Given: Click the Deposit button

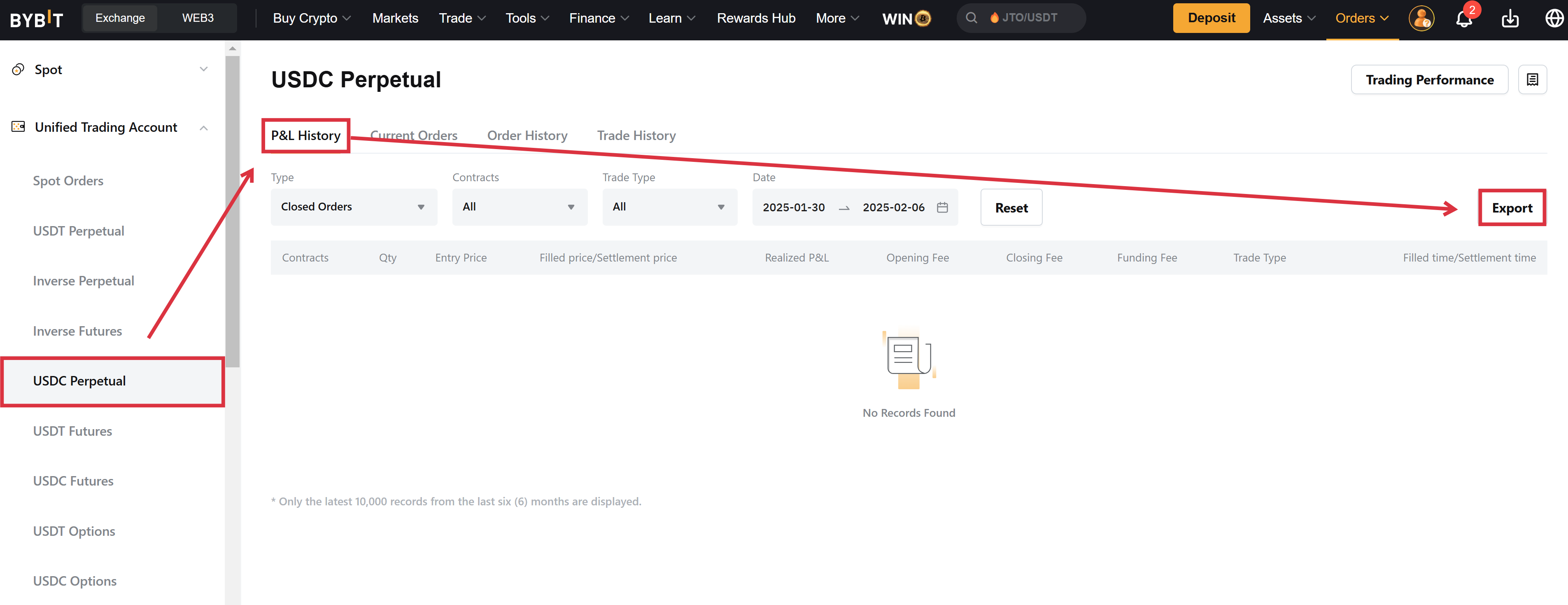Looking at the screenshot, I should tap(1212, 18).
